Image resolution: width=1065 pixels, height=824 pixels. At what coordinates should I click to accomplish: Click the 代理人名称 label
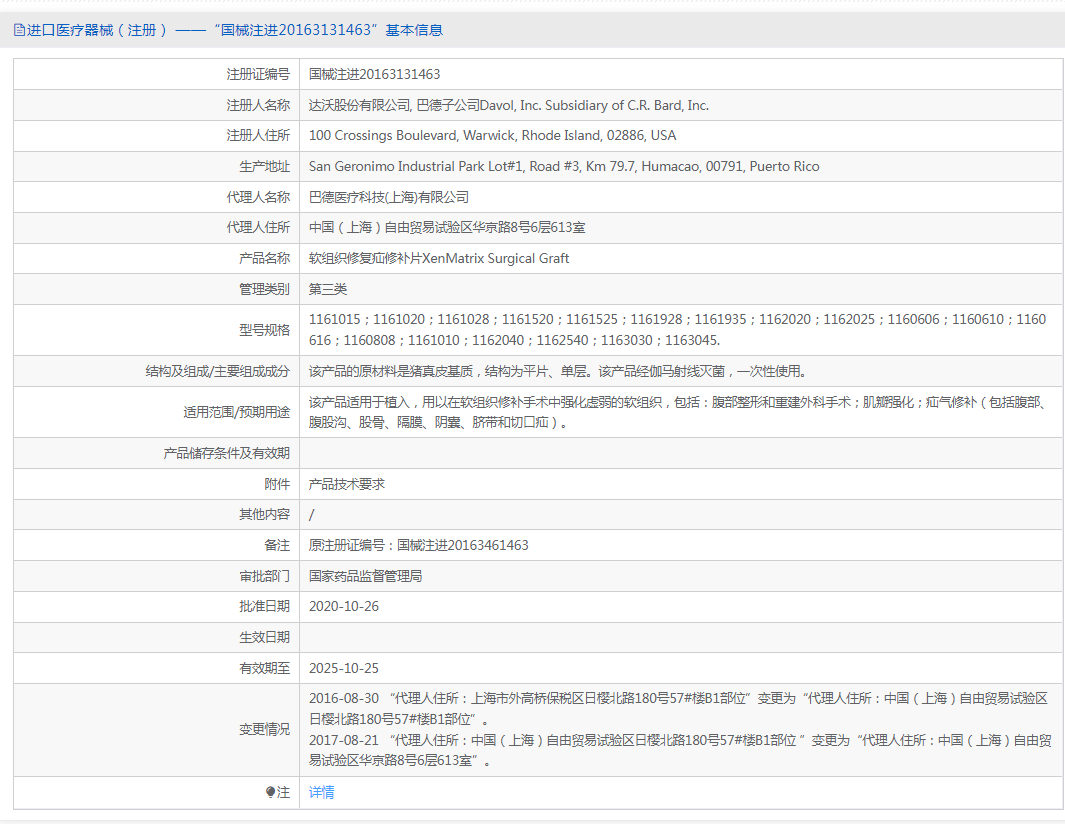[258, 197]
